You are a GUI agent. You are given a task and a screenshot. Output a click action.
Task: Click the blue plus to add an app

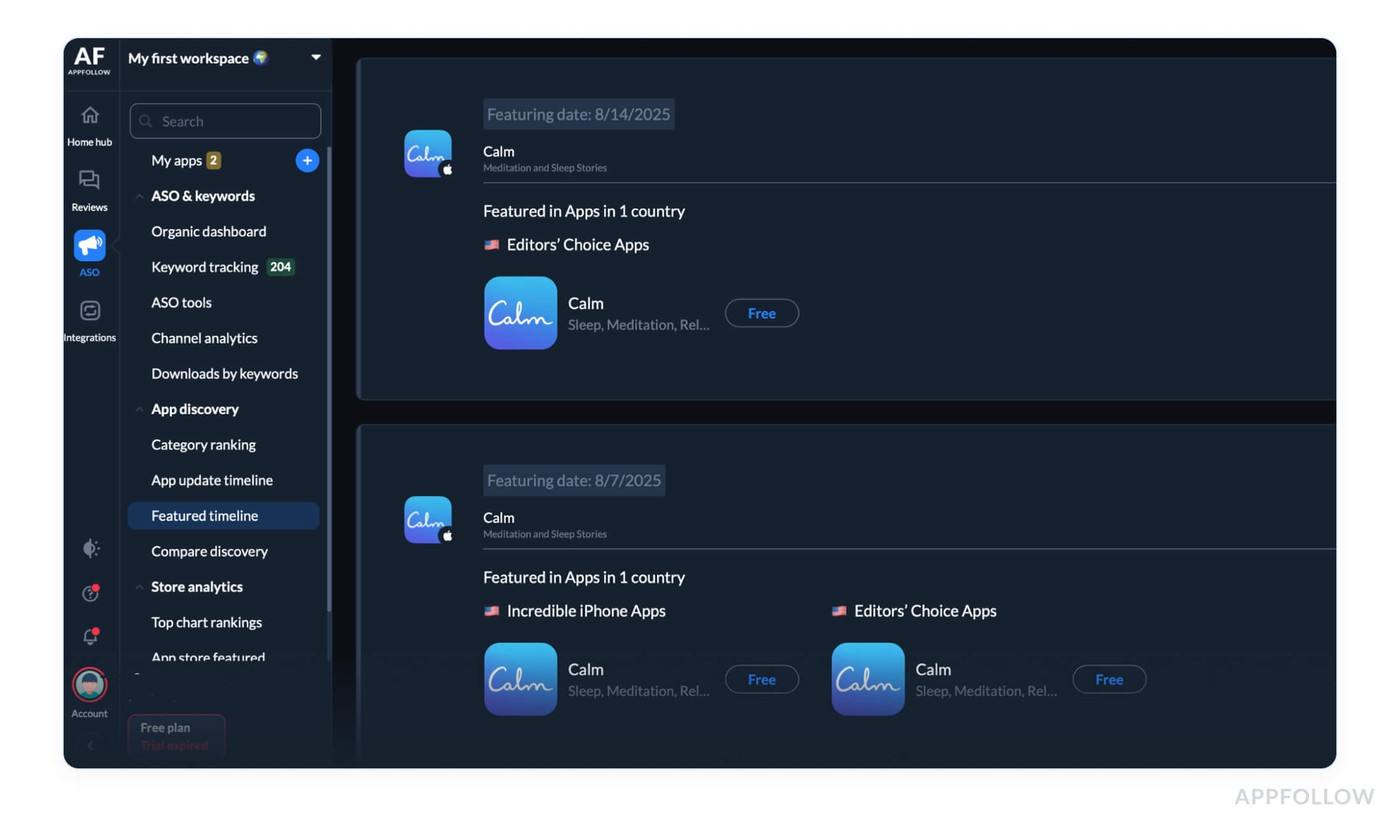(307, 160)
